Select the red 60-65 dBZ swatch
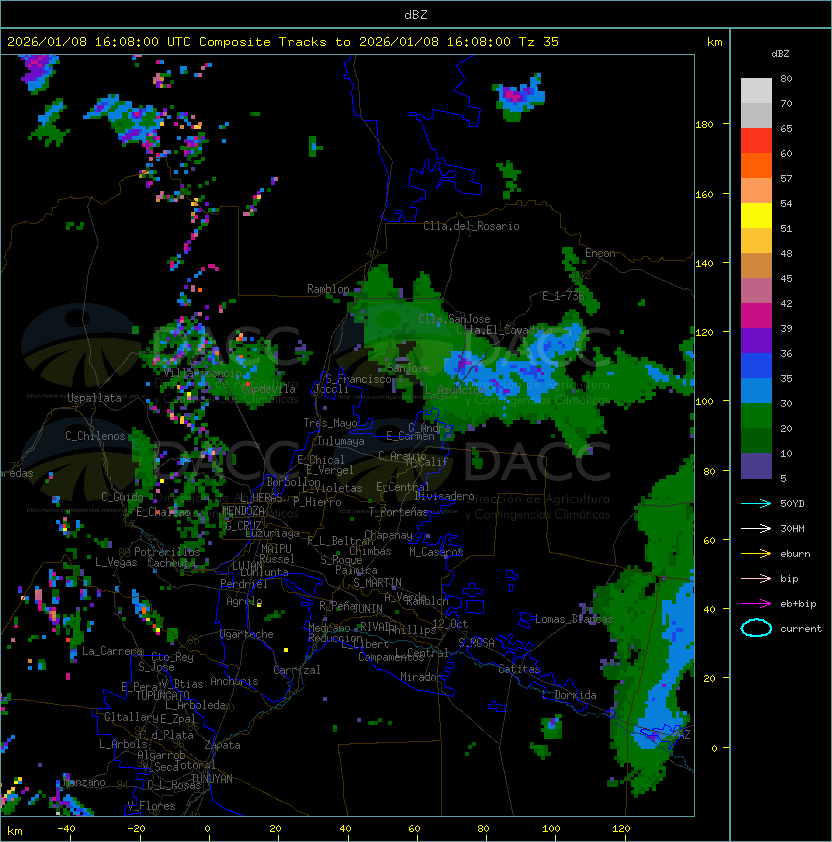832x842 pixels. [x=756, y=141]
